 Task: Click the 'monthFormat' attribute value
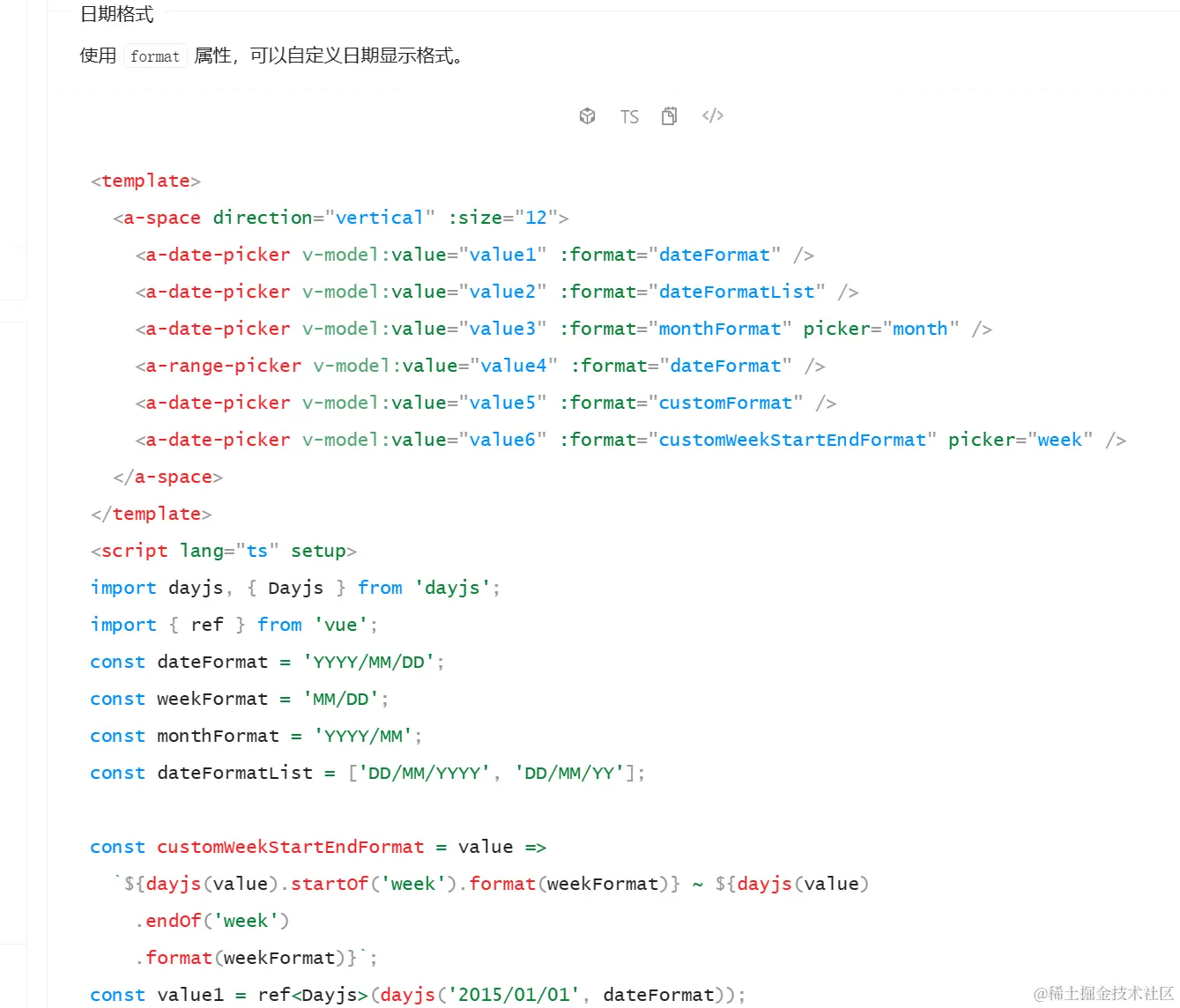point(720,329)
